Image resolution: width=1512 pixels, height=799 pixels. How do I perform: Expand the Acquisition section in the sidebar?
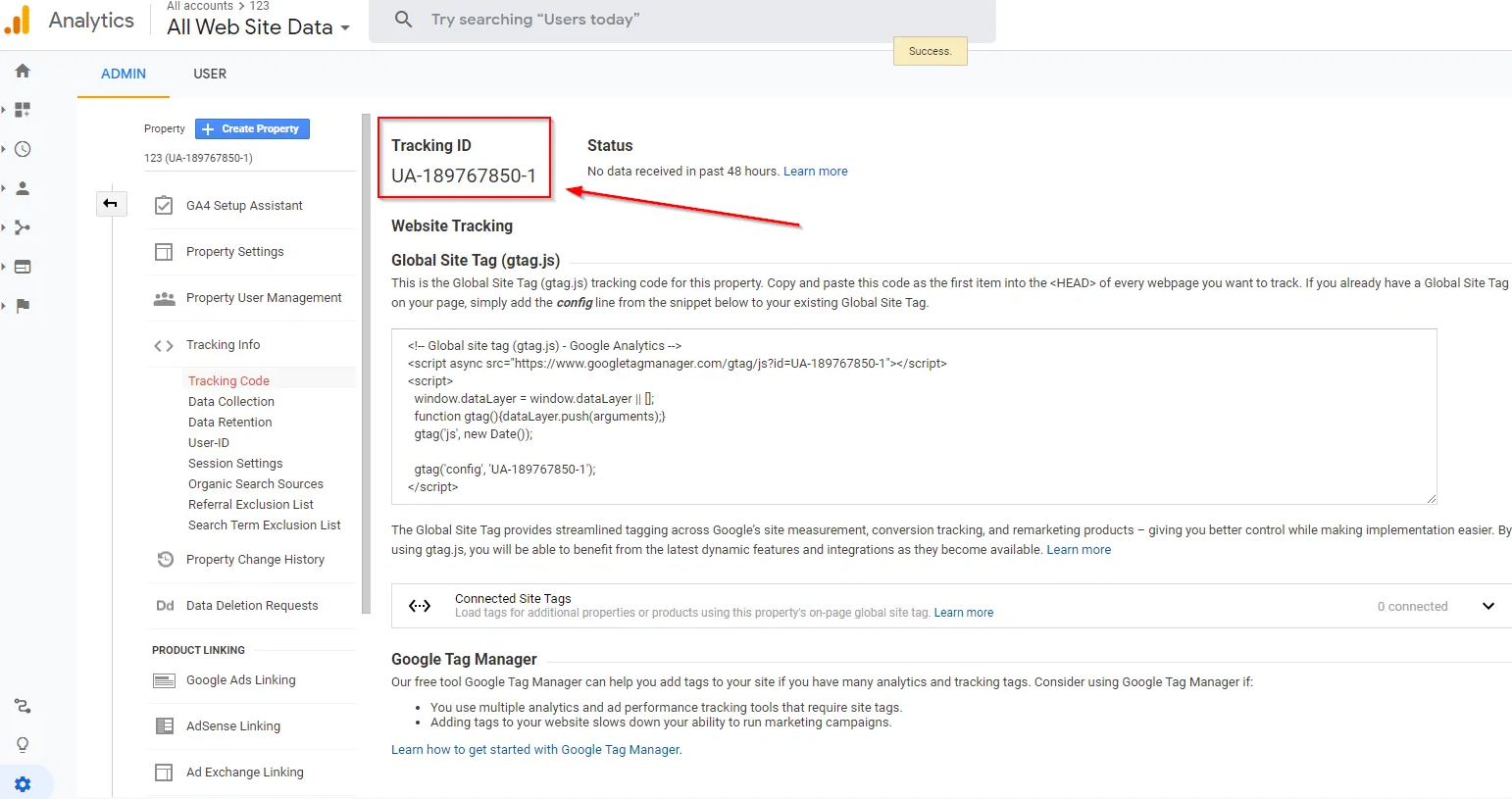pyautogui.click(x=22, y=227)
